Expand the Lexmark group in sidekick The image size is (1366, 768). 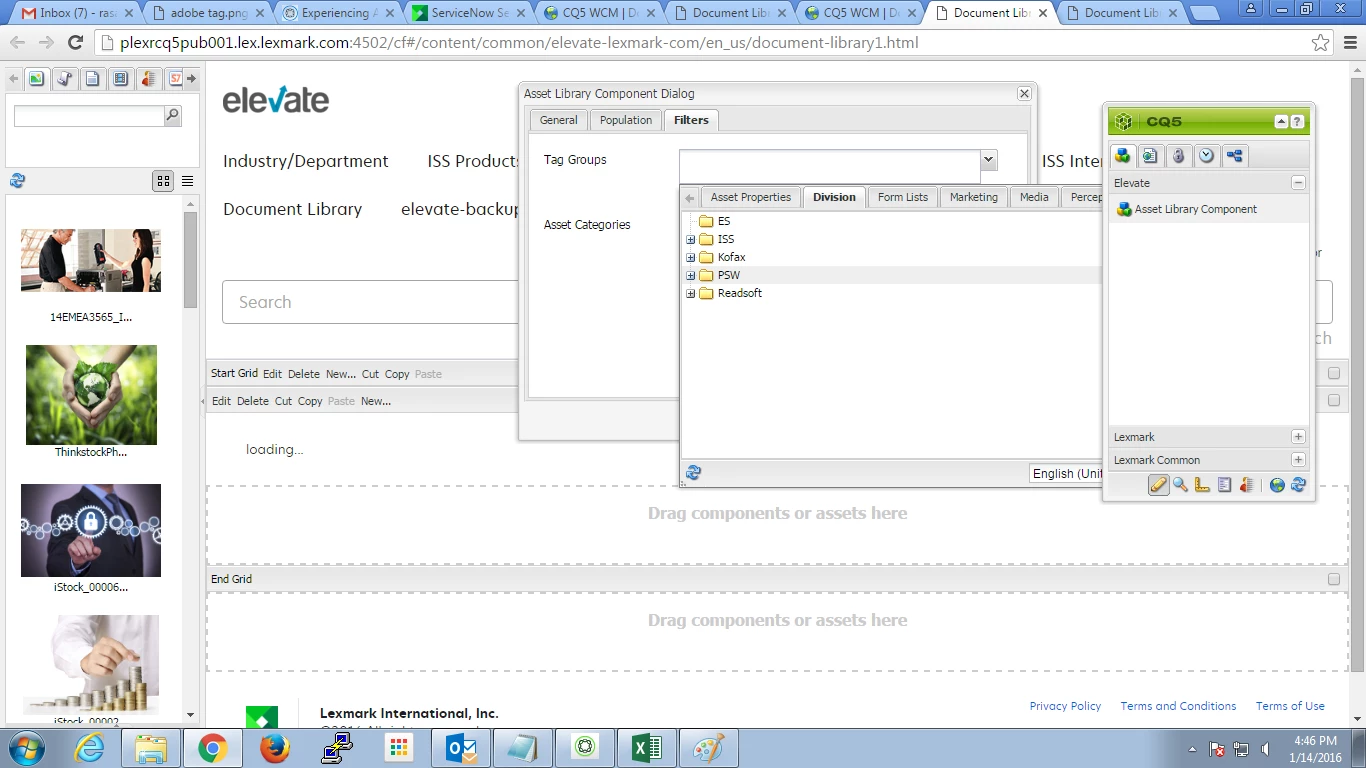pyautogui.click(x=1298, y=437)
